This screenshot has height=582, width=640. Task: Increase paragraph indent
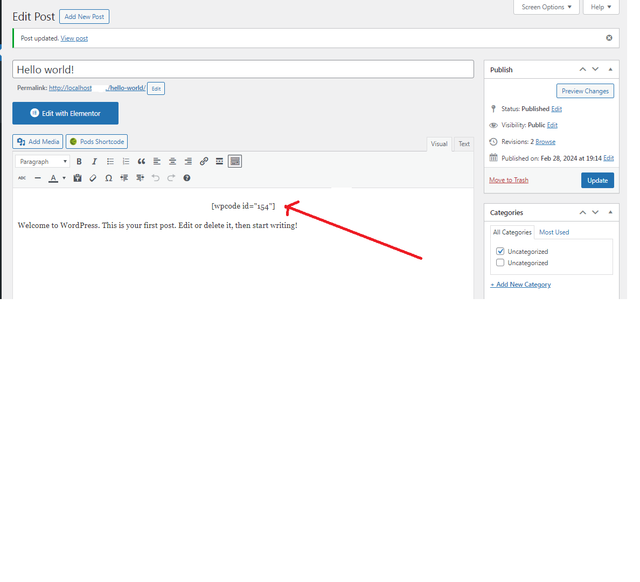[x=140, y=178]
